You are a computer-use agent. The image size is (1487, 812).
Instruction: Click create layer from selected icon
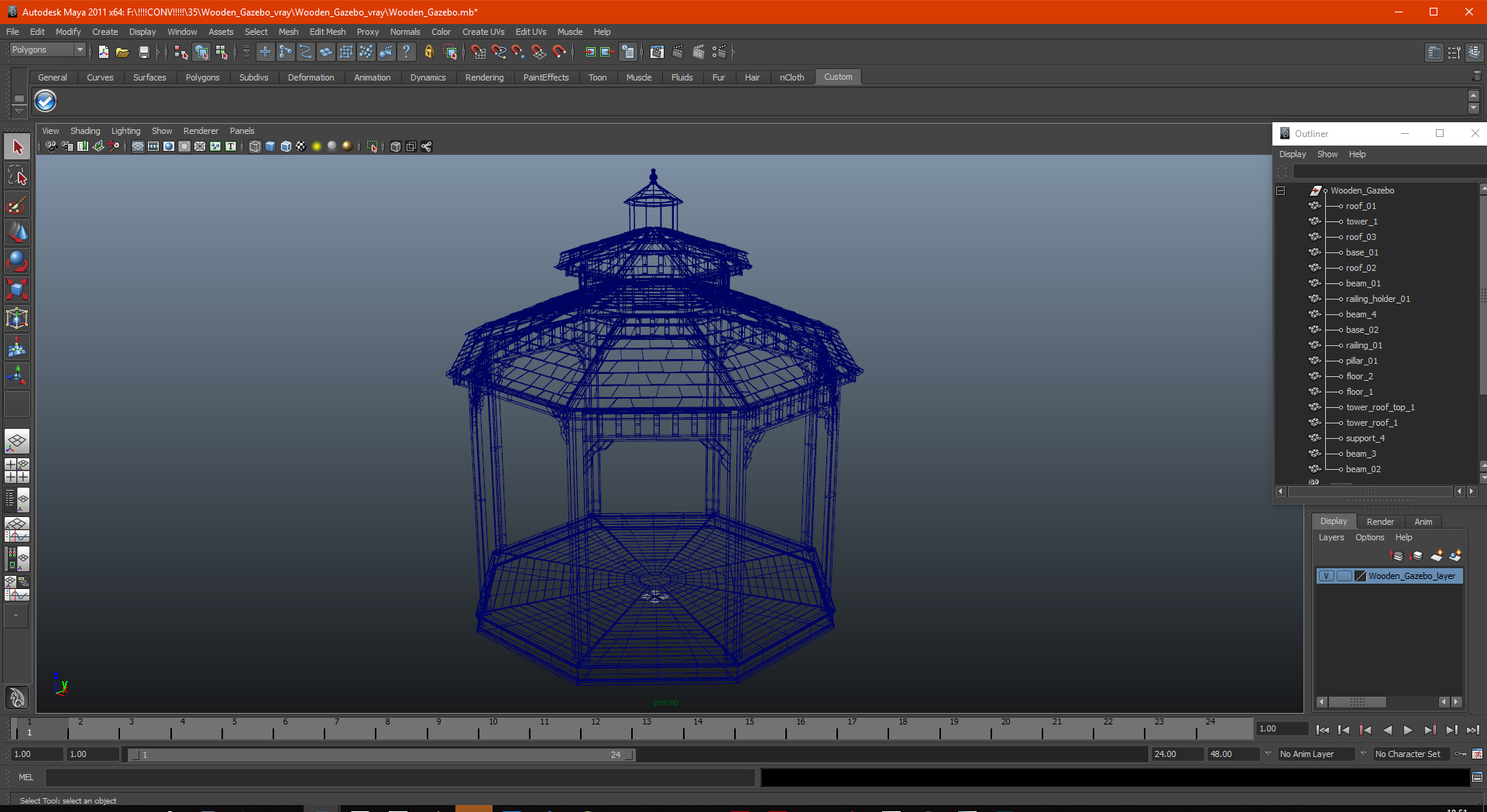coord(1455,555)
